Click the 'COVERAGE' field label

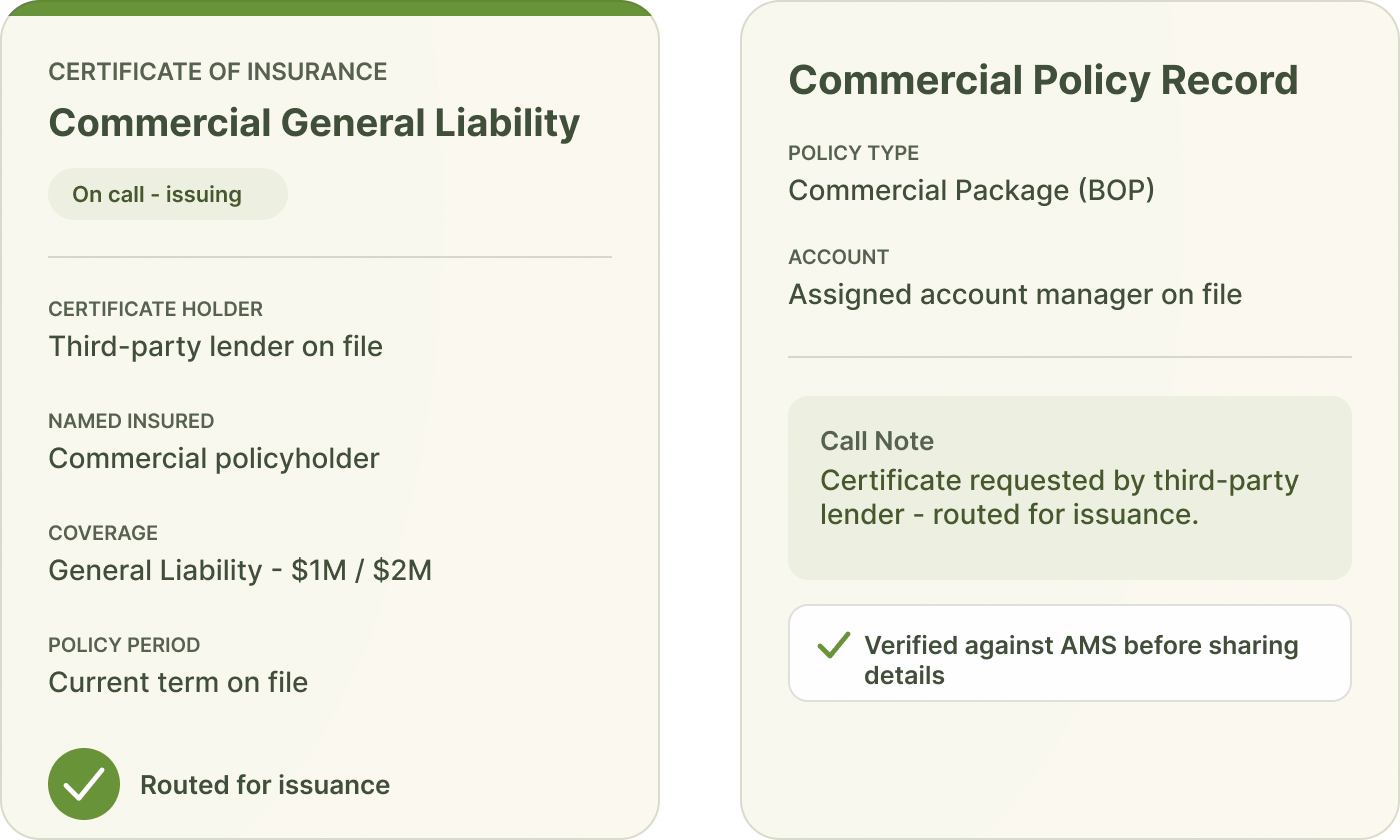pyautogui.click(x=103, y=533)
